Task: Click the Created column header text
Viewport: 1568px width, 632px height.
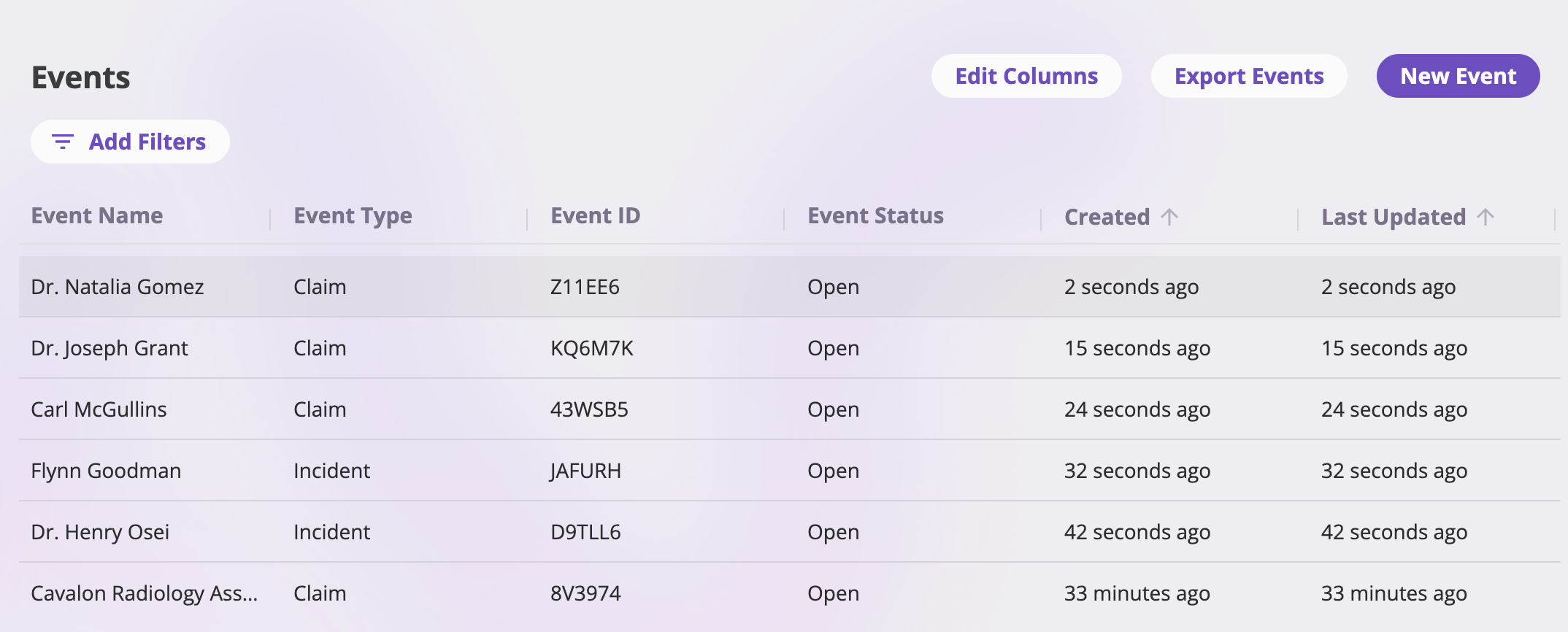Action: click(x=1107, y=217)
